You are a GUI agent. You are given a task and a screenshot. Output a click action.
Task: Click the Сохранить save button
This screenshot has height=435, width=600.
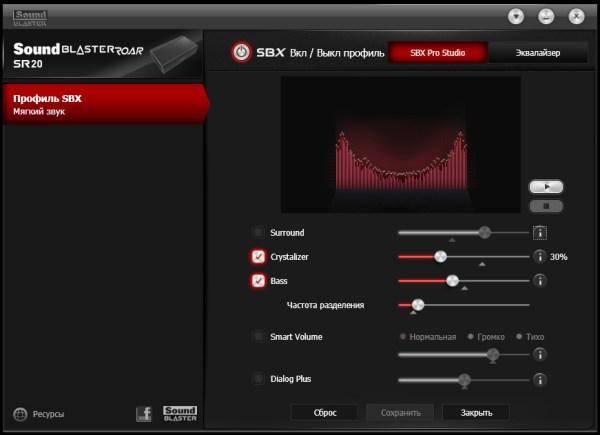pyautogui.click(x=400, y=413)
